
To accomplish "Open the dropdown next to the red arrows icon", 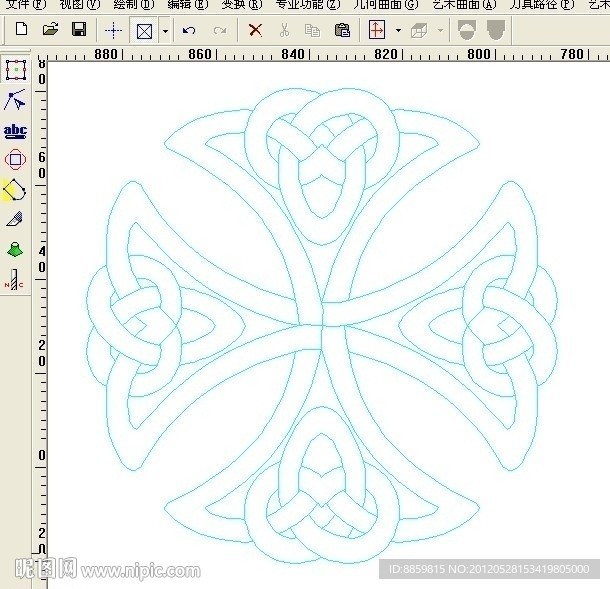I will [x=398, y=30].
